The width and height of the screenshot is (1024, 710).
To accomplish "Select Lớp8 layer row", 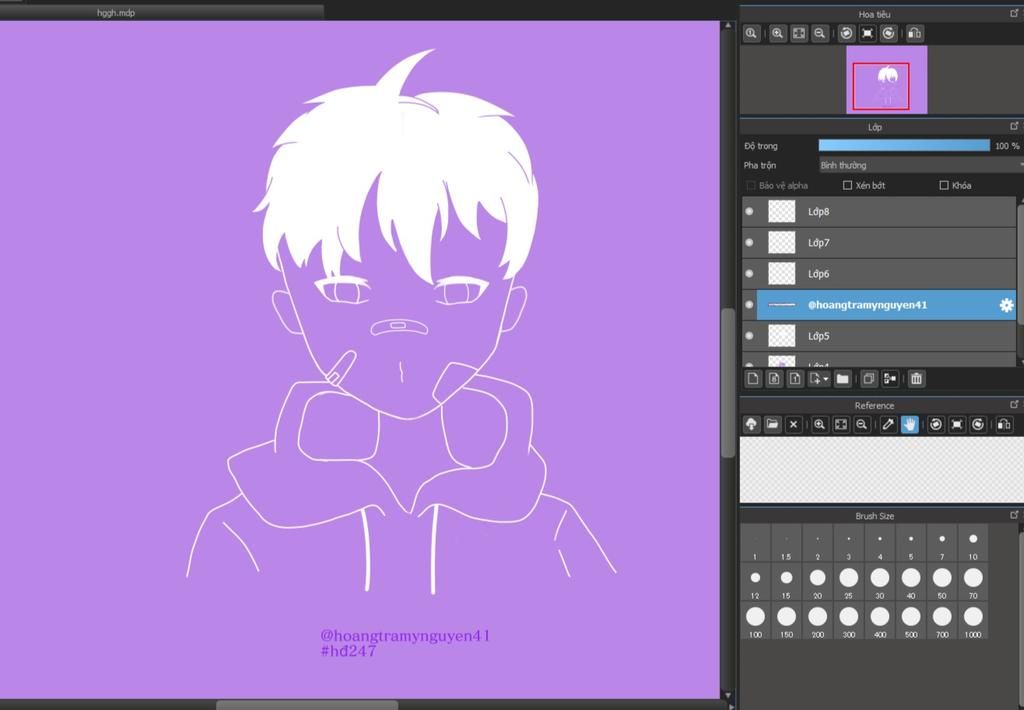I will click(879, 212).
